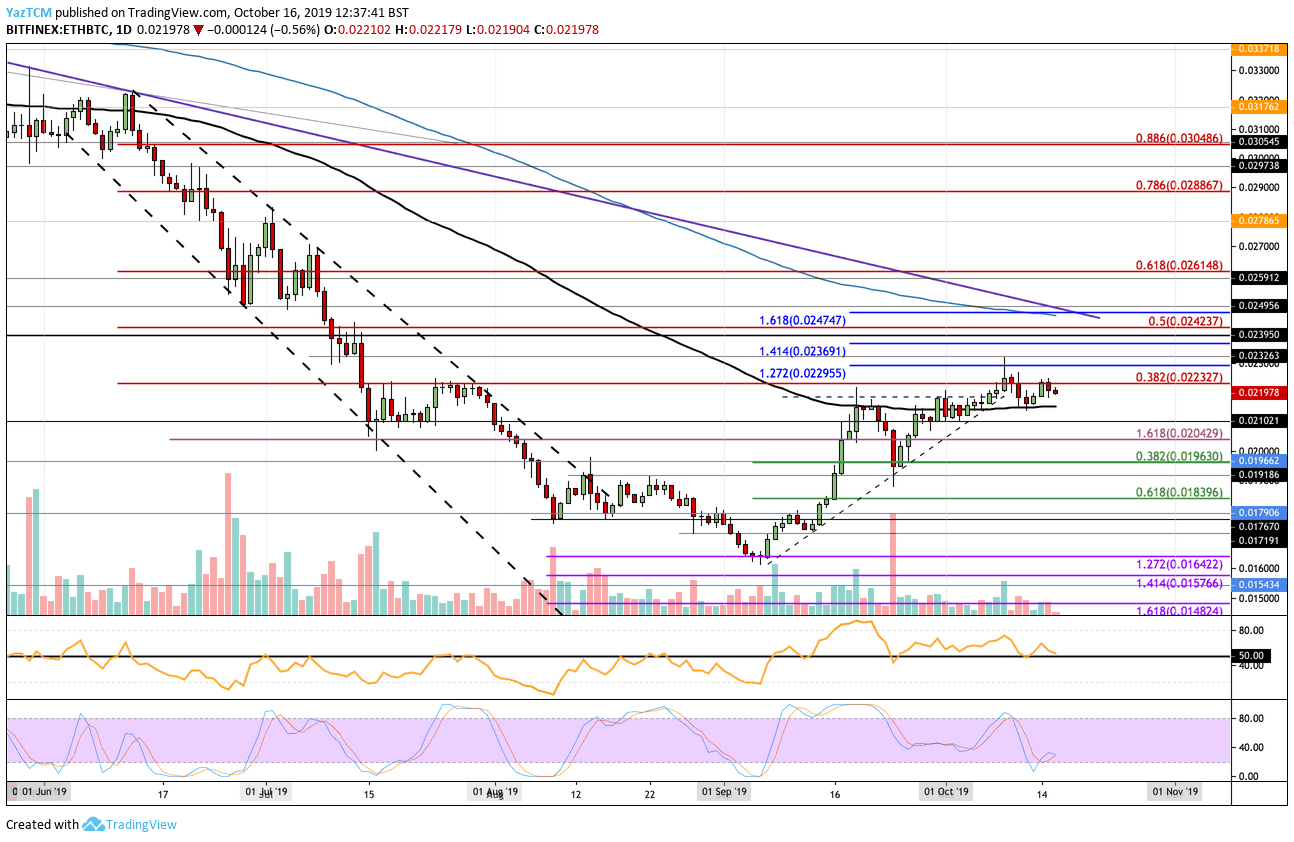Click the 1.414(0.023691) extension label
This screenshot has height=842, width=1294.
point(802,351)
